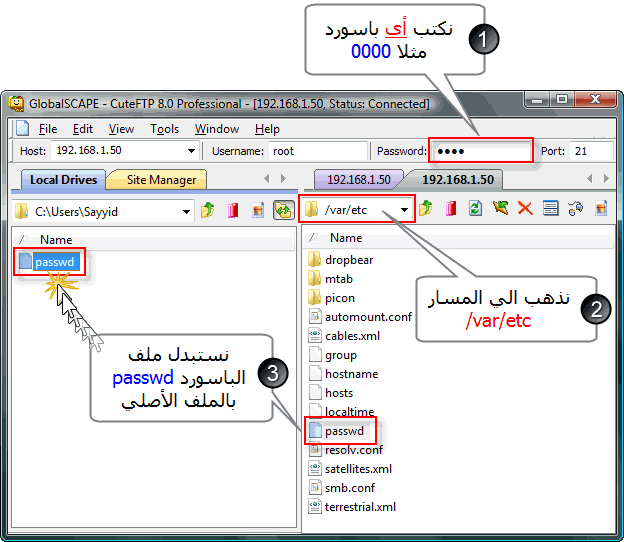Click the green reconnect arrows icon
Screen dimensions: 624x542
click(500, 208)
